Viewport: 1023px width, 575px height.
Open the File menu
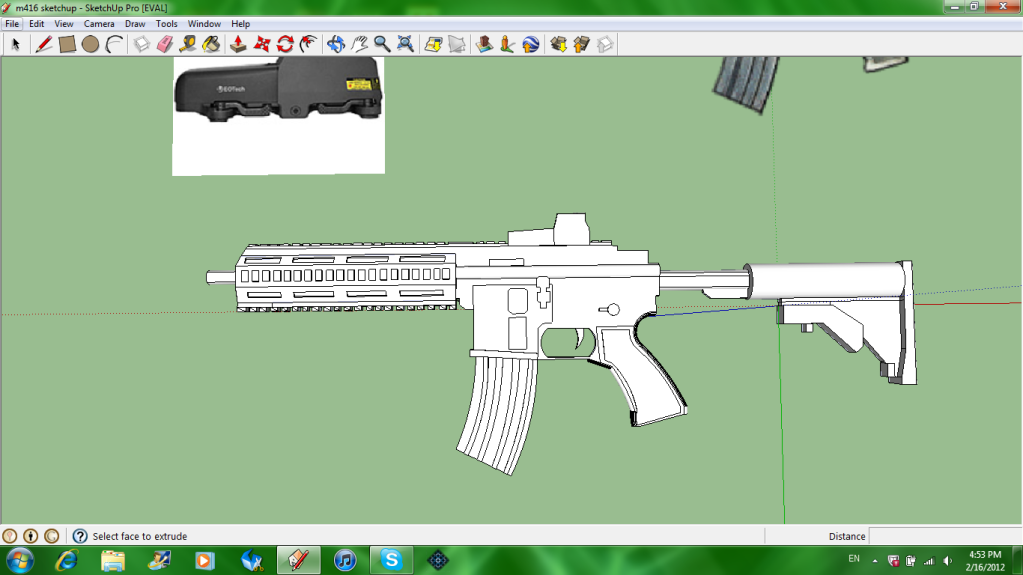12,23
